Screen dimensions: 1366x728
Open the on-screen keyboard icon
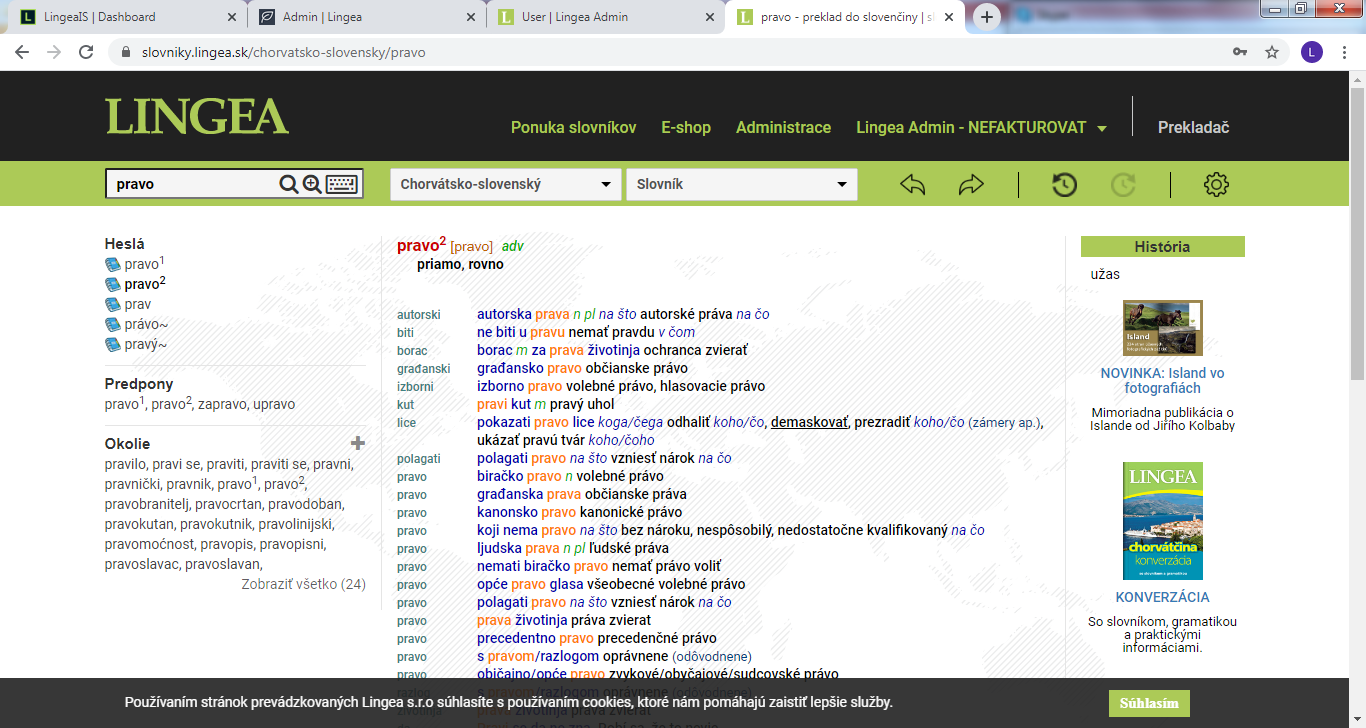coord(342,184)
